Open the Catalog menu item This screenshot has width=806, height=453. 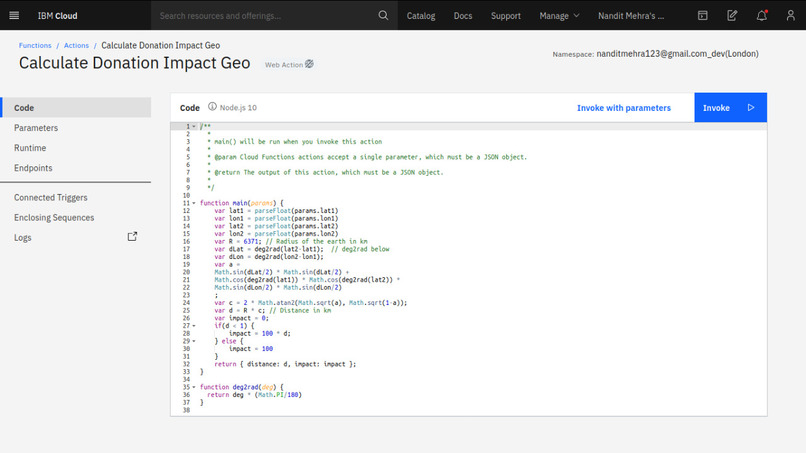(x=421, y=16)
